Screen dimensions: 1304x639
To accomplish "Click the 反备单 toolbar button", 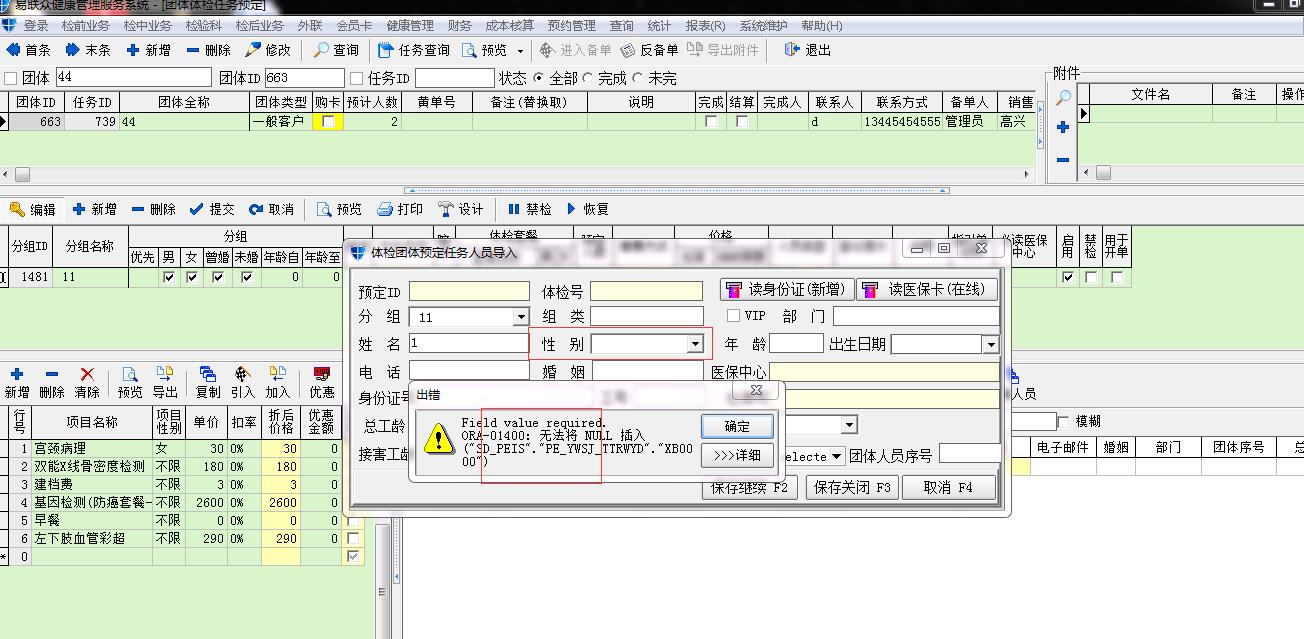I will pyautogui.click(x=649, y=50).
